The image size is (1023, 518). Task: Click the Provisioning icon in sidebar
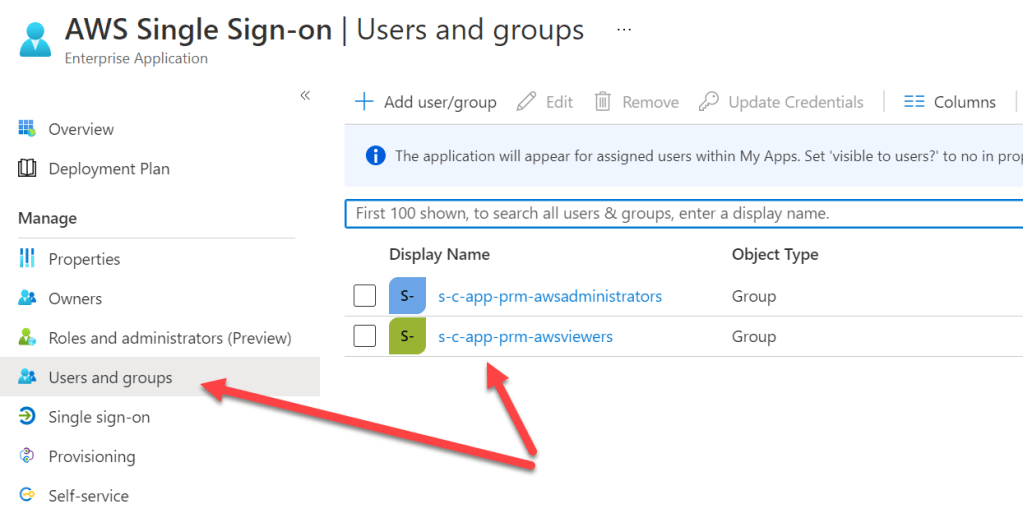coord(27,456)
